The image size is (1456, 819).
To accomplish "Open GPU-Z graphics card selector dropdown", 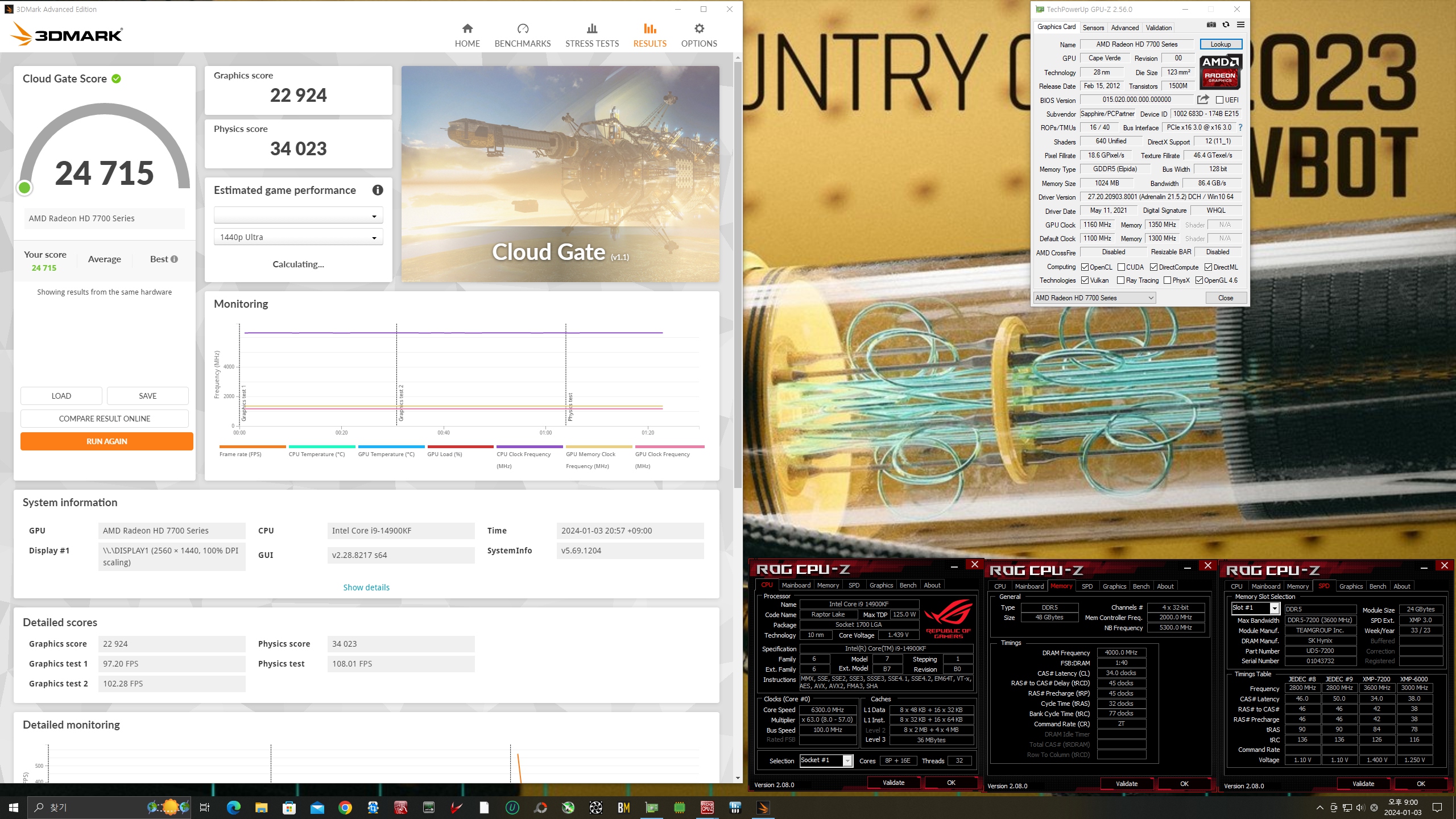I will 1094,298.
